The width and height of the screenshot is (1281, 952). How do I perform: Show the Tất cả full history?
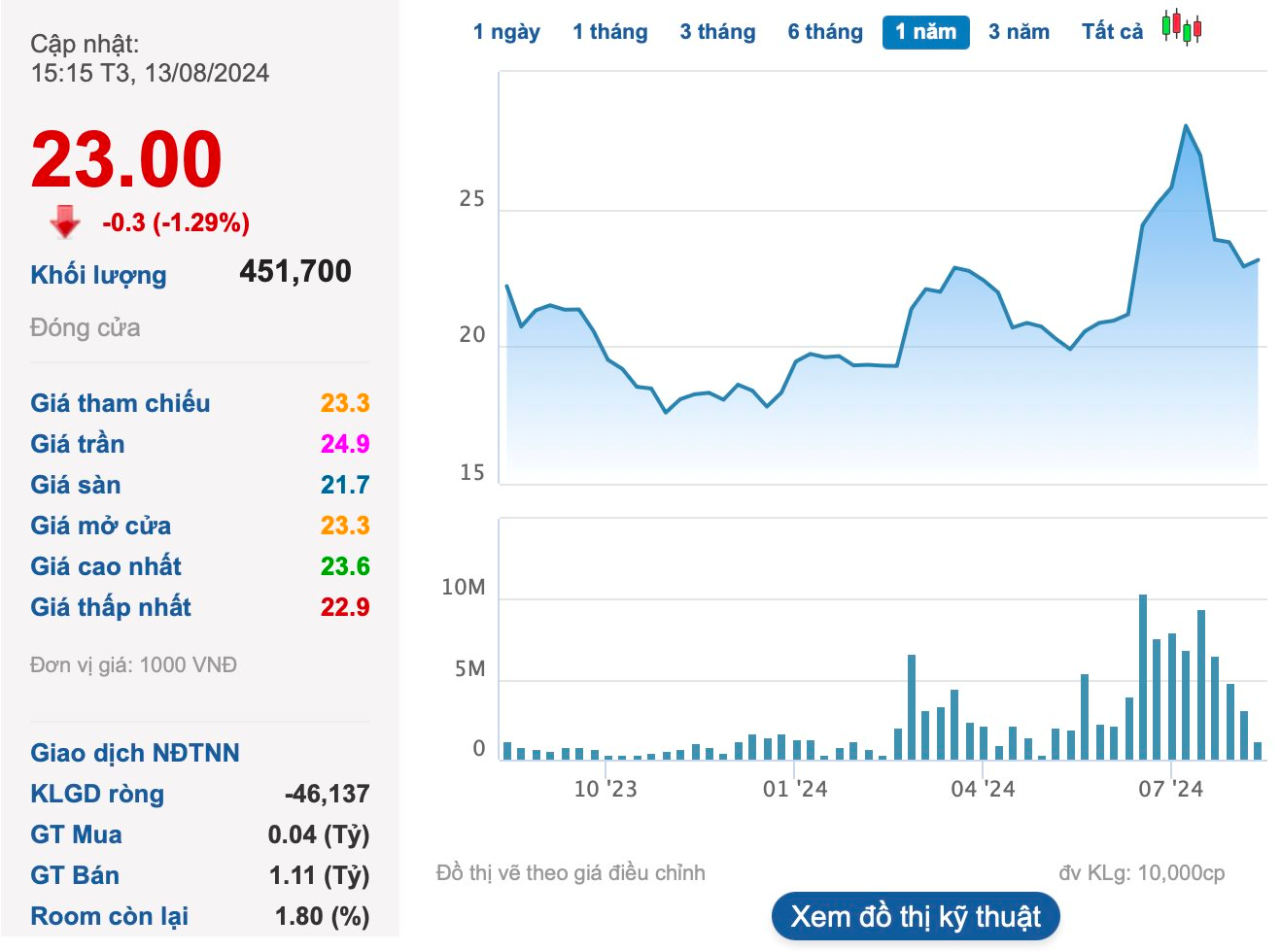tap(1112, 32)
